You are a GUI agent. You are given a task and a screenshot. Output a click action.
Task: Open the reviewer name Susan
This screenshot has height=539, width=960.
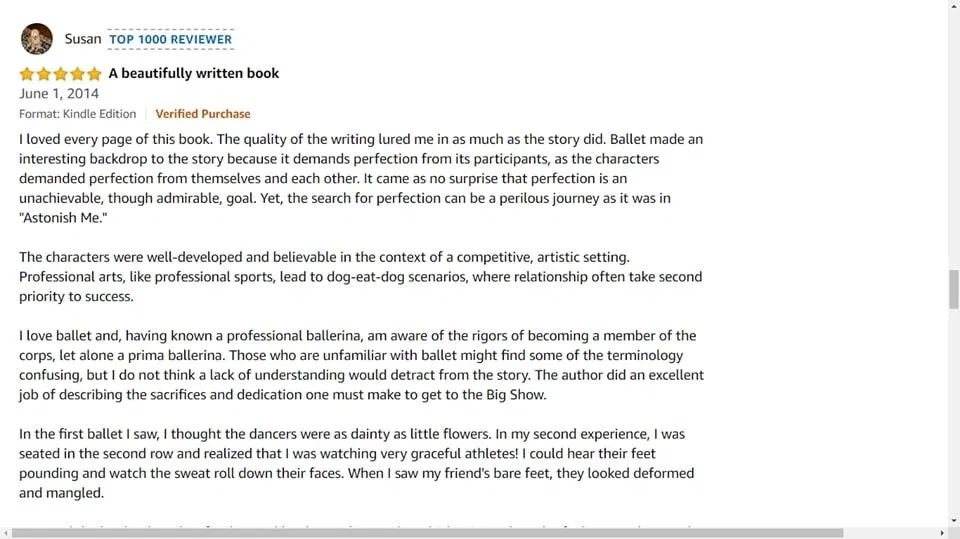pos(83,39)
